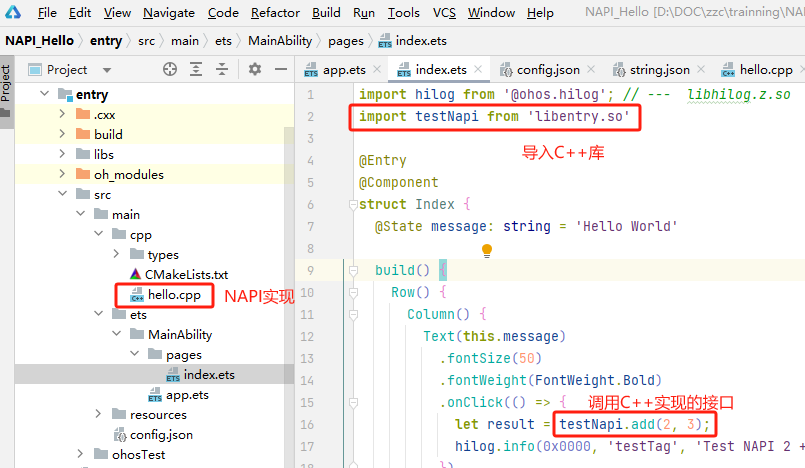Close the config.json editor tab
Screen dimensions: 805x468
coord(591,69)
